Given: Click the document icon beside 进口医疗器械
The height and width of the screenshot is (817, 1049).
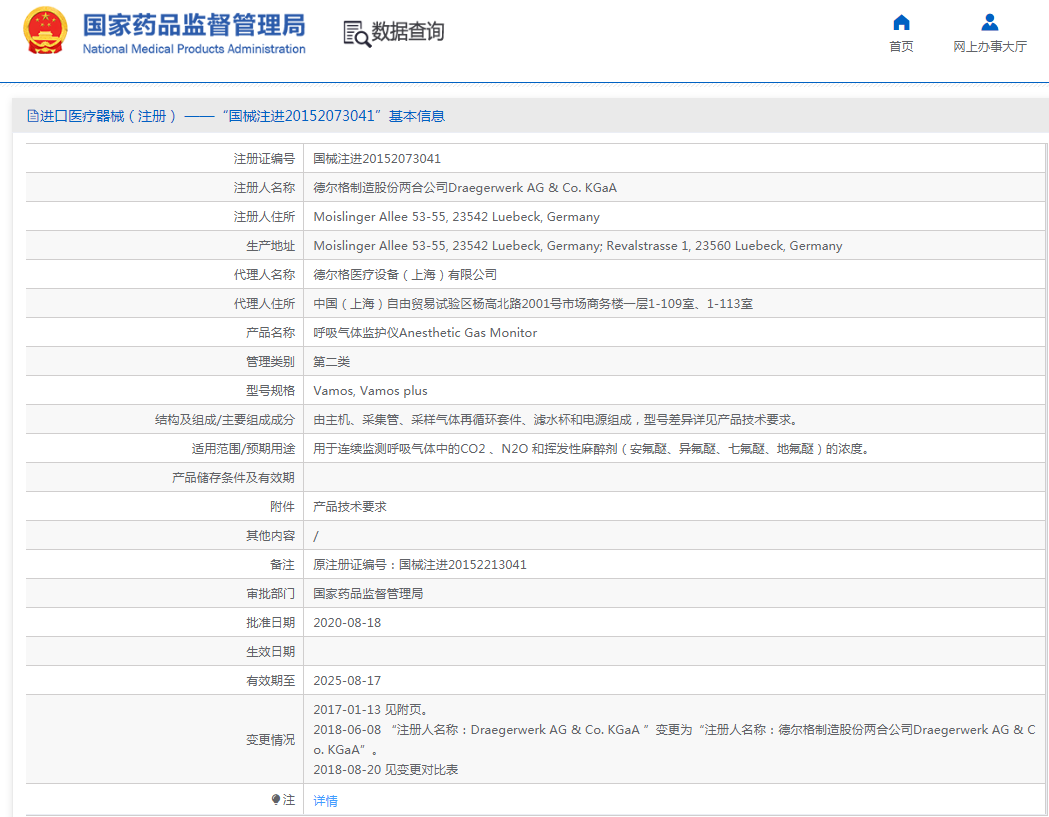Looking at the screenshot, I should click(x=33, y=116).
